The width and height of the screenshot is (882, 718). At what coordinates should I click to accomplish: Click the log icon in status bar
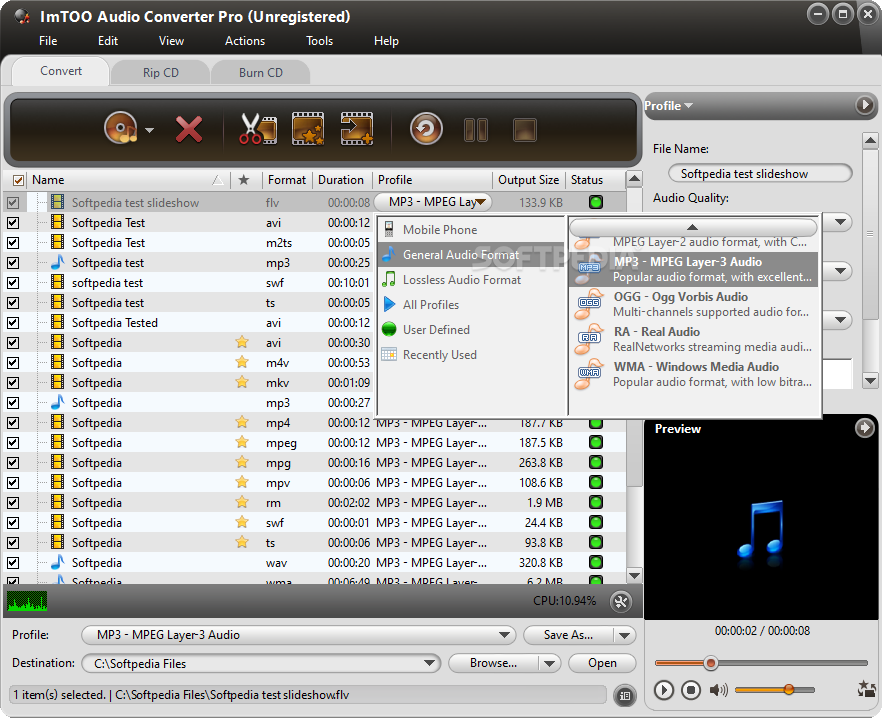pos(625,695)
